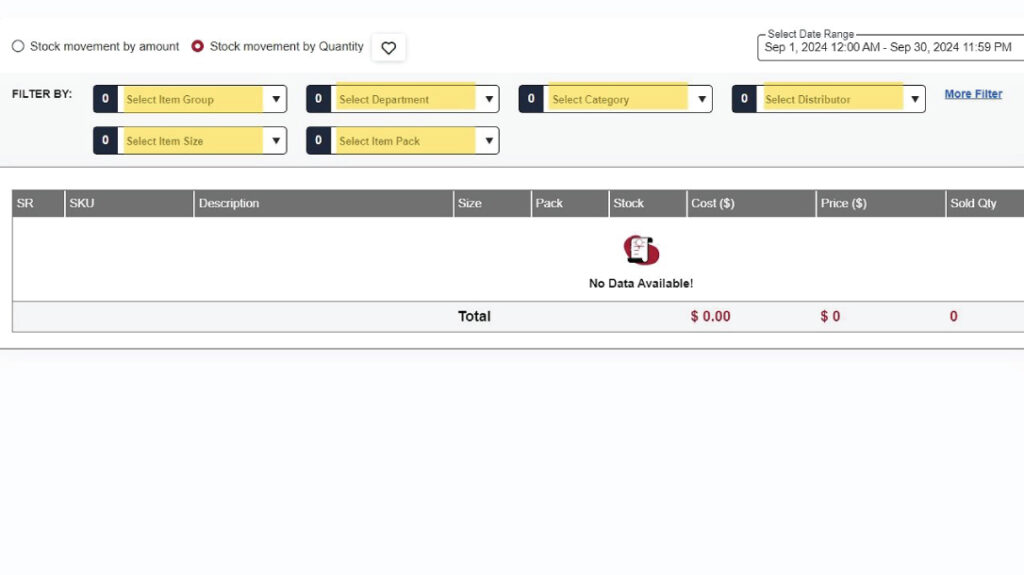Screen dimensions: 1024x575
Task: Select Stock movement by amount
Action: (18, 46)
